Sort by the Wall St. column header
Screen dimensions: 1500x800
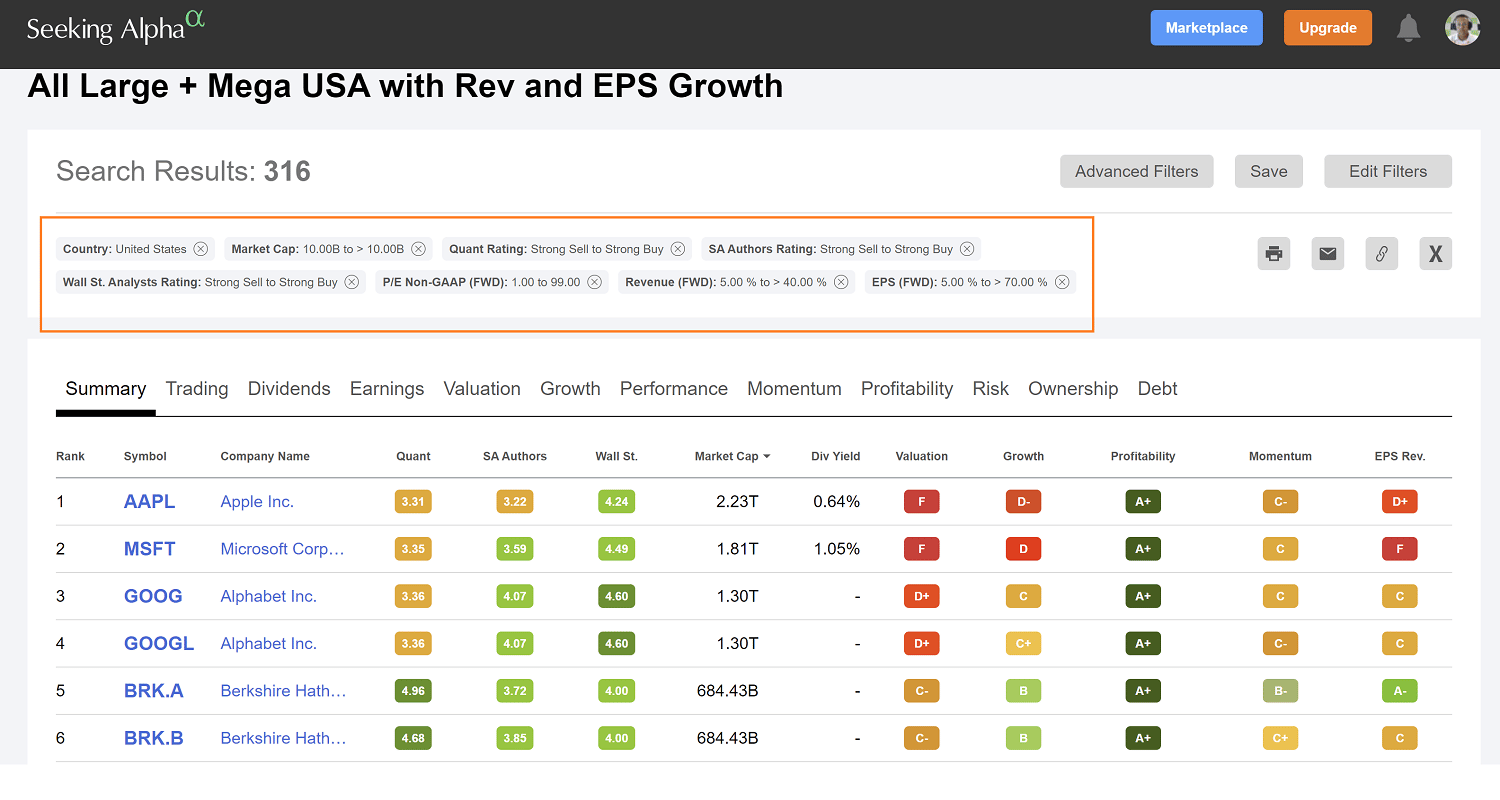617,456
